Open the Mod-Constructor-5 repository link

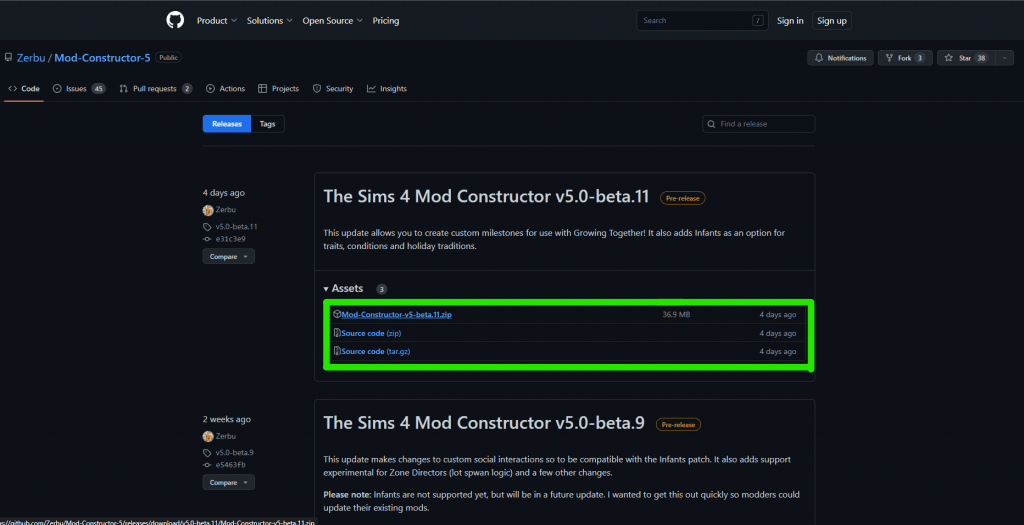coord(102,58)
